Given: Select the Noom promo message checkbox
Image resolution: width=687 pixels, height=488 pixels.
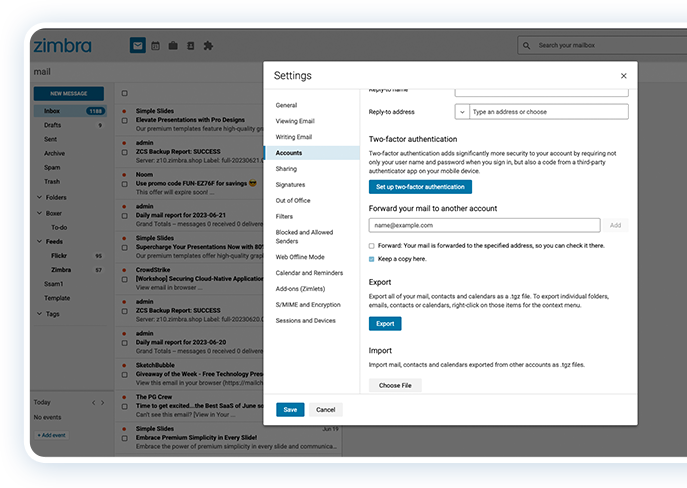Looking at the screenshot, I should click(x=124, y=184).
